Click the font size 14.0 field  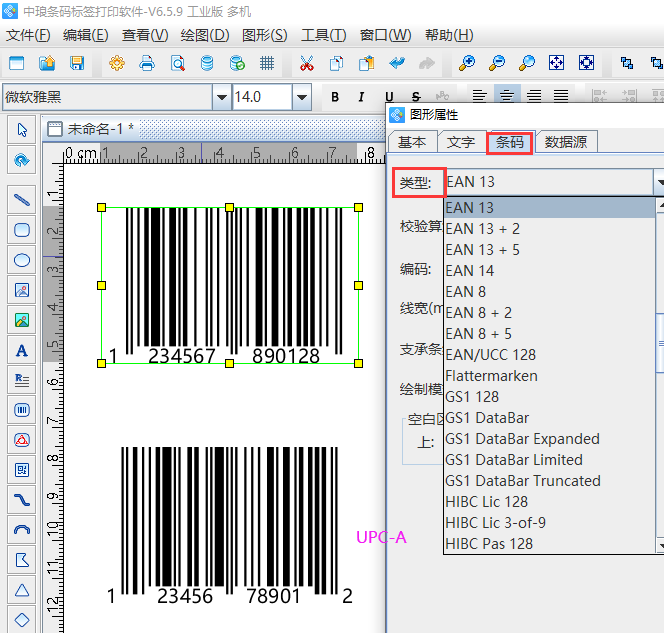[x=262, y=97]
